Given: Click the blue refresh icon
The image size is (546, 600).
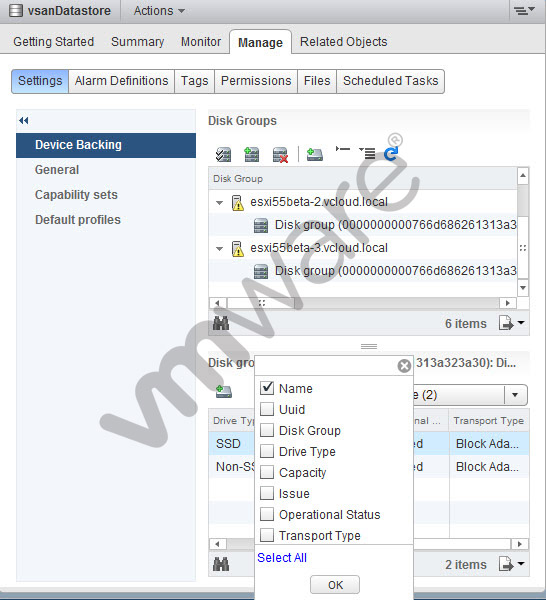Looking at the screenshot, I should (391, 154).
